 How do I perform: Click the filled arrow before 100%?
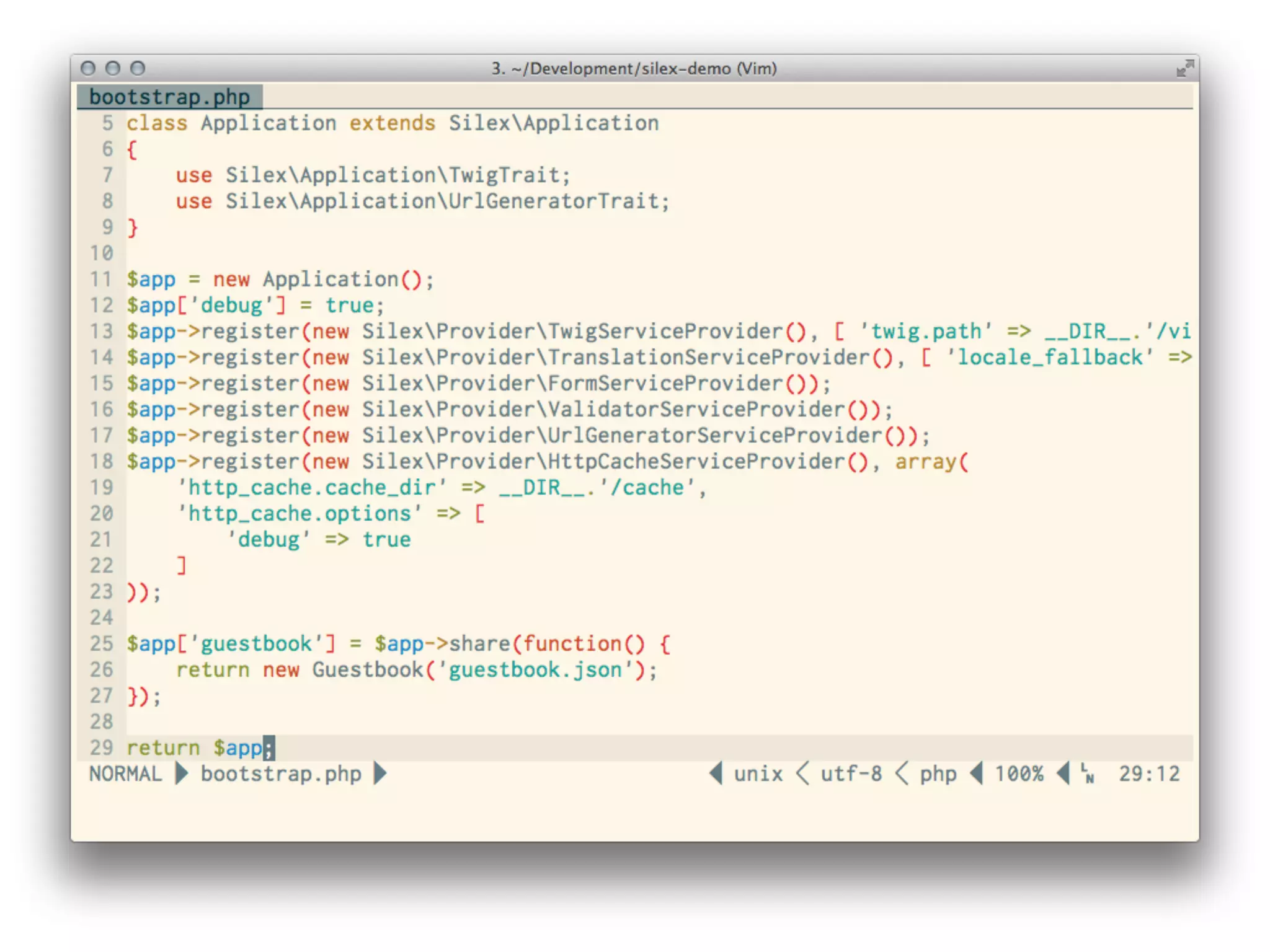(976, 773)
